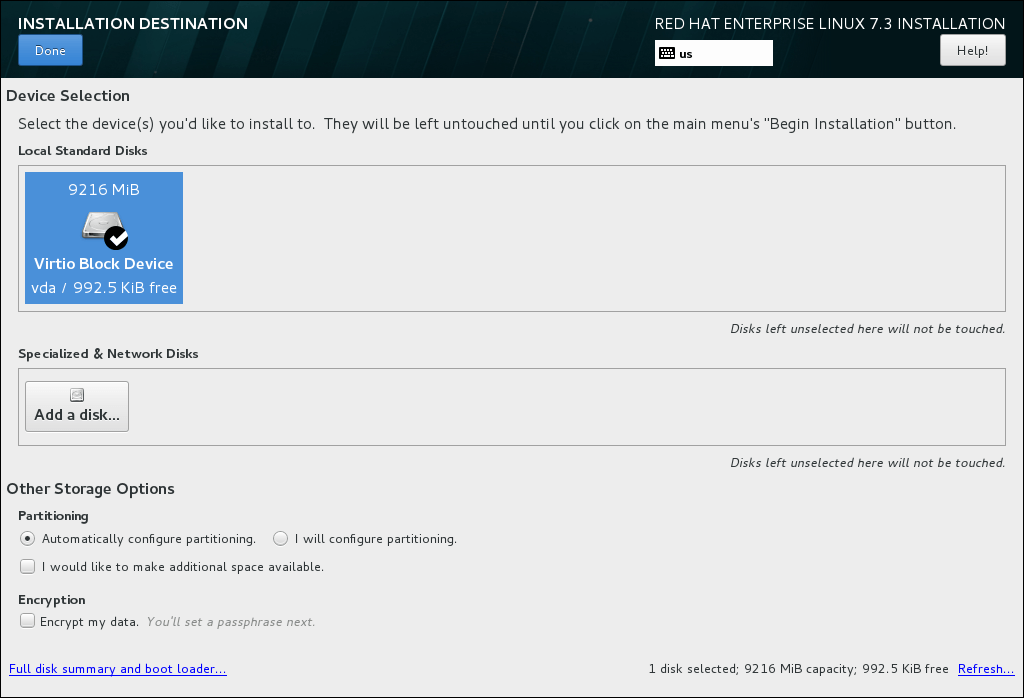Click RED HAT ENTERPRISE LINUX 7.3 INSTALLATION text

[x=829, y=24]
